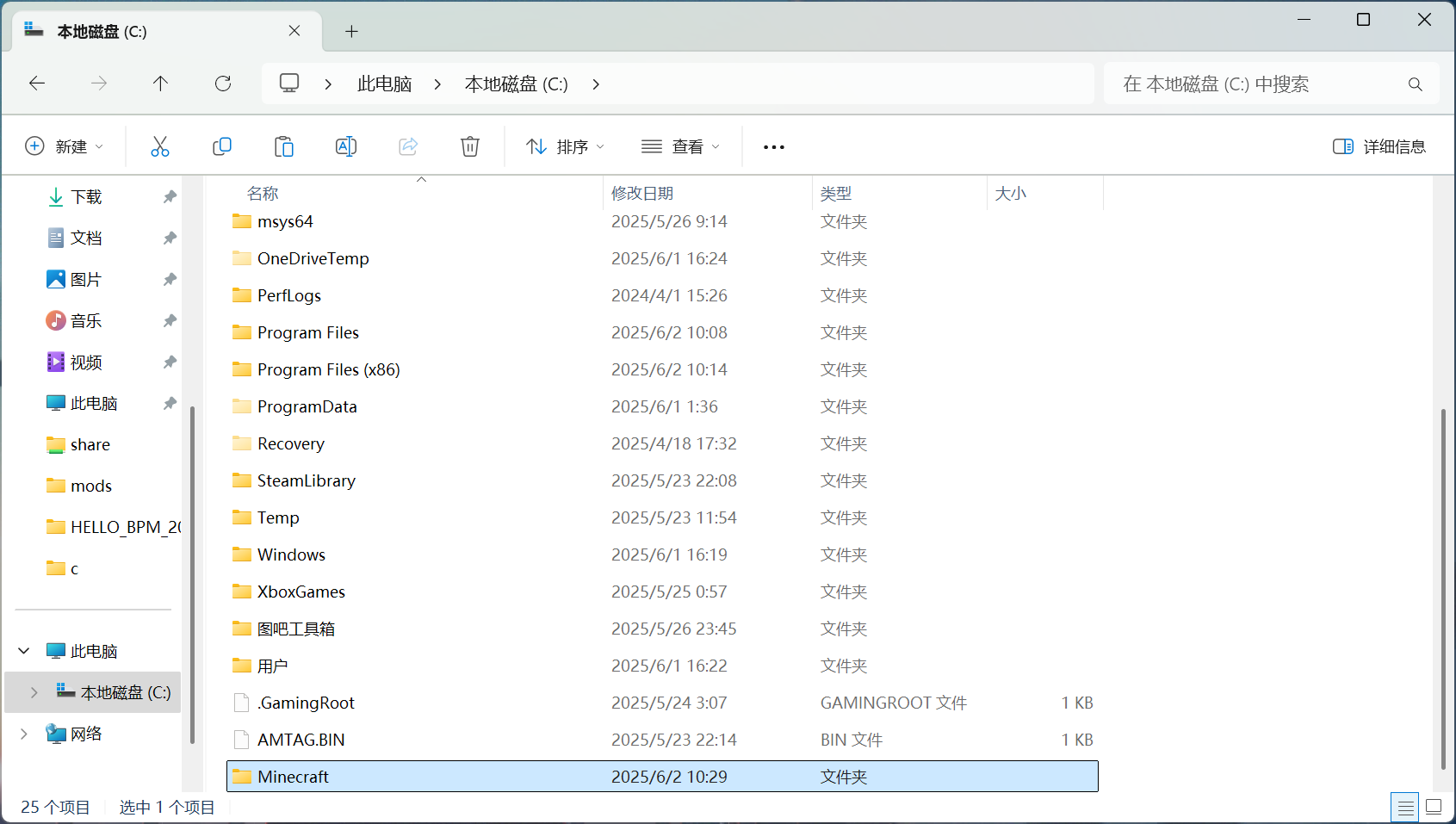The image size is (1456, 824).
Task: Go forward with the right arrow
Action: click(99, 84)
